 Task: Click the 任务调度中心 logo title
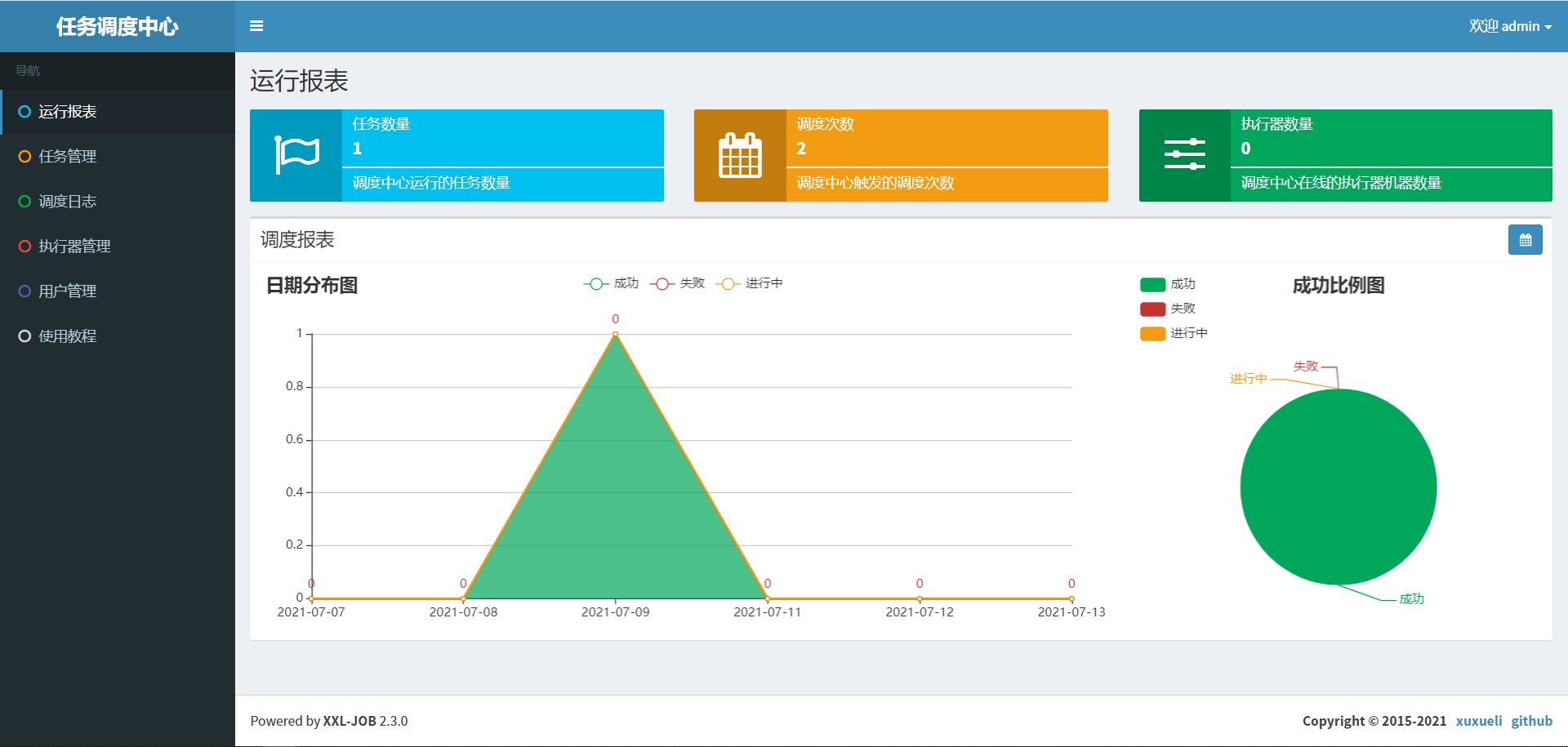pyautogui.click(x=118, y=27)
